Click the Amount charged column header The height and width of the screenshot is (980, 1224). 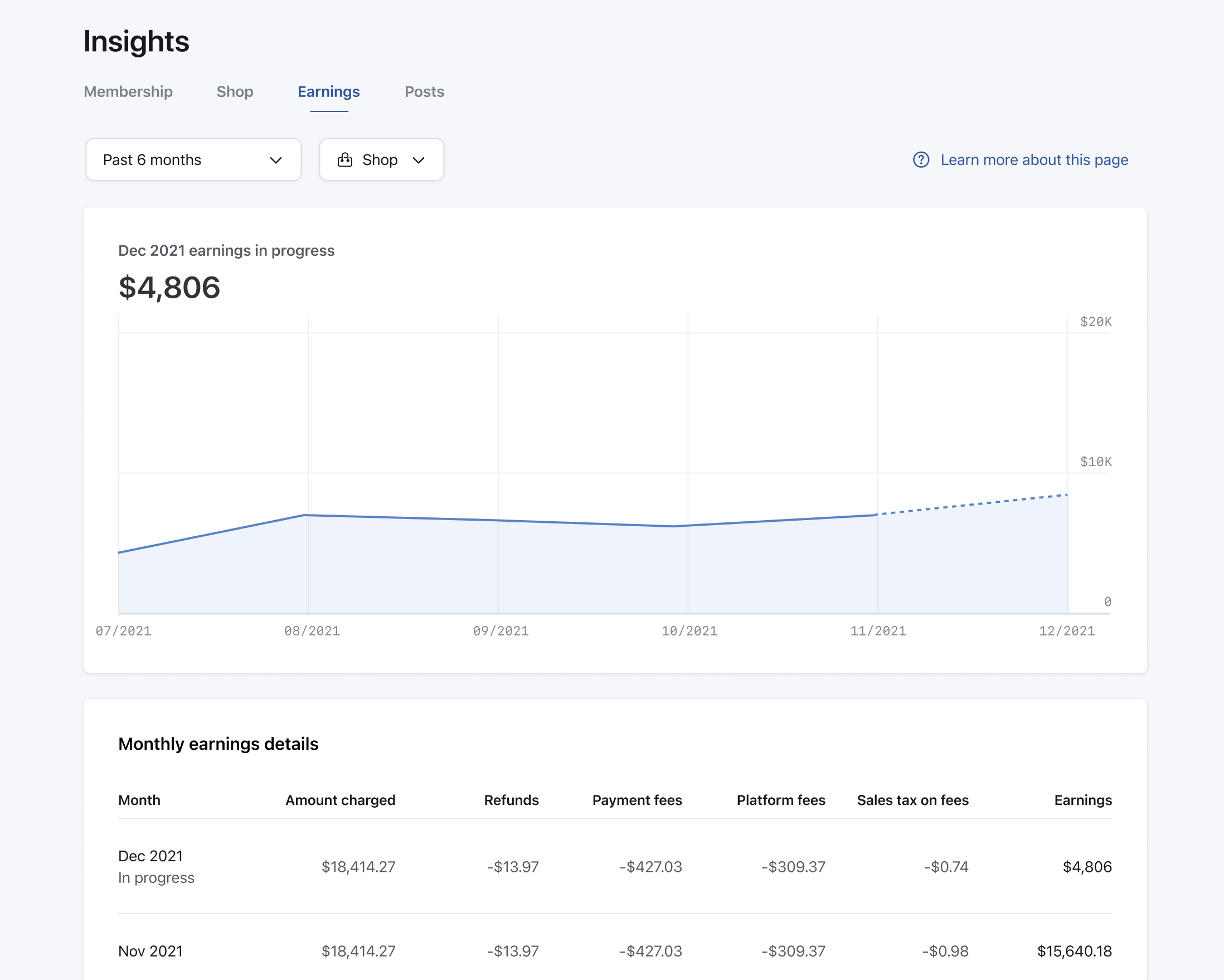click(341, 800)
